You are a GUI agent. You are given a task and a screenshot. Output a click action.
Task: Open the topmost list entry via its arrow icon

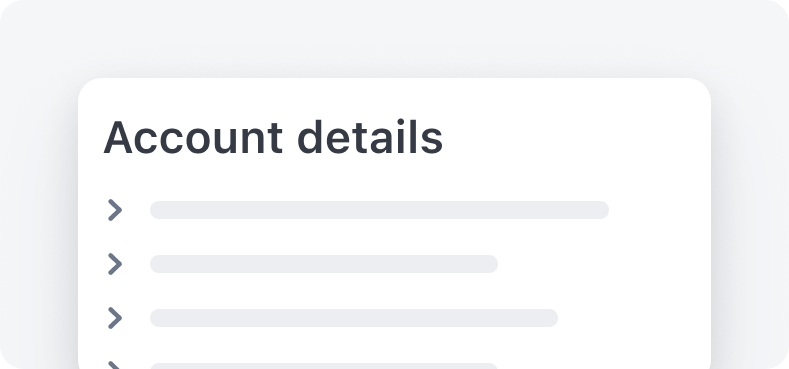point(115,210)
